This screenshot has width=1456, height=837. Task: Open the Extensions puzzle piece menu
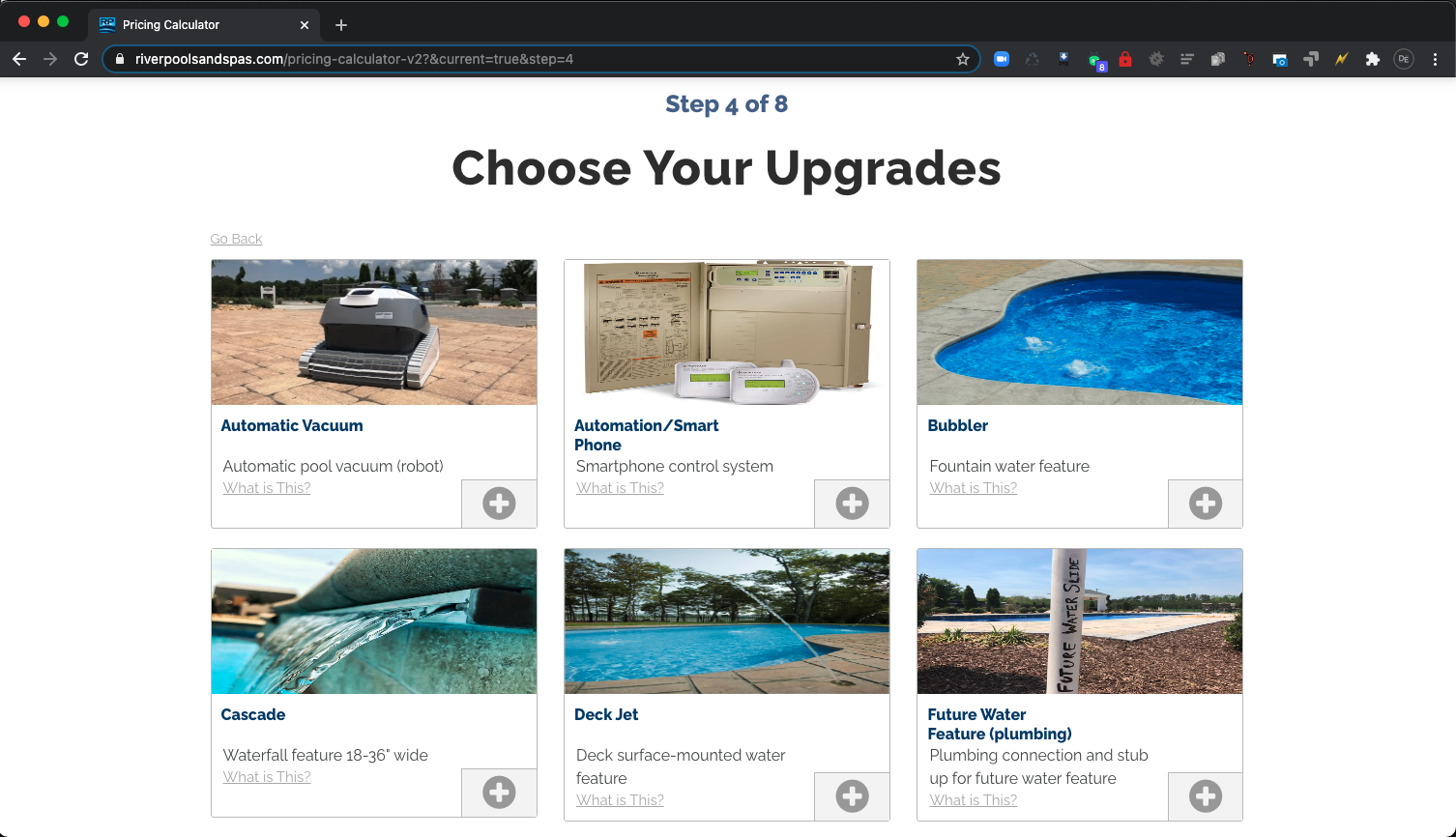(x=1373, y=59)
